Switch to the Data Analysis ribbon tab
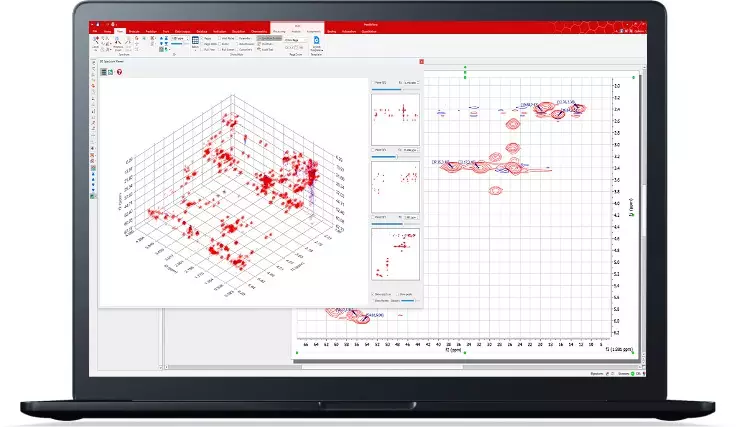Viewport: 736px width, 427px height. pyautogui.click(x=182, y=31)
